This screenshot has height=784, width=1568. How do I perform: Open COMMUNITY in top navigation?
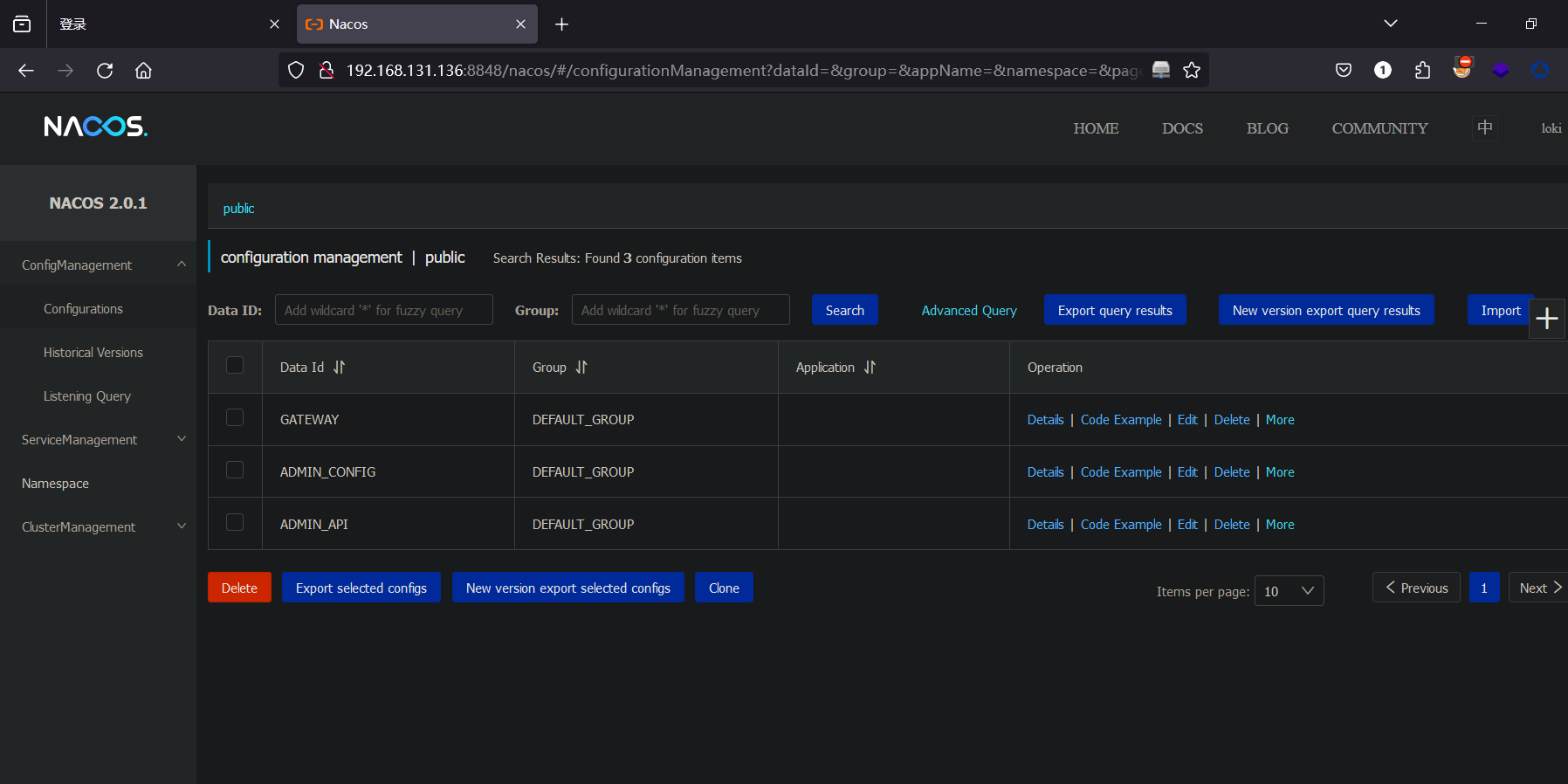[x=1379, y=128]
